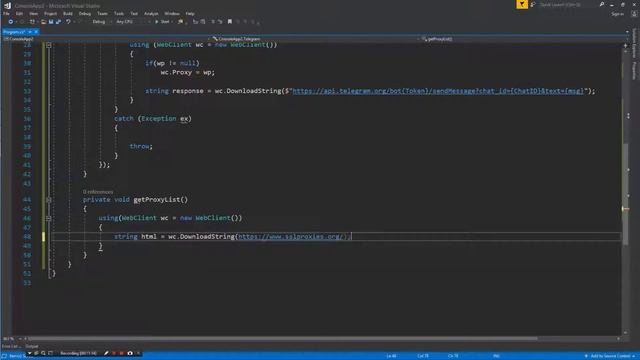The width and height of the screenshot is (640, 360).
Task: Open the Tools menu
Action: click(x=119, y=14)
